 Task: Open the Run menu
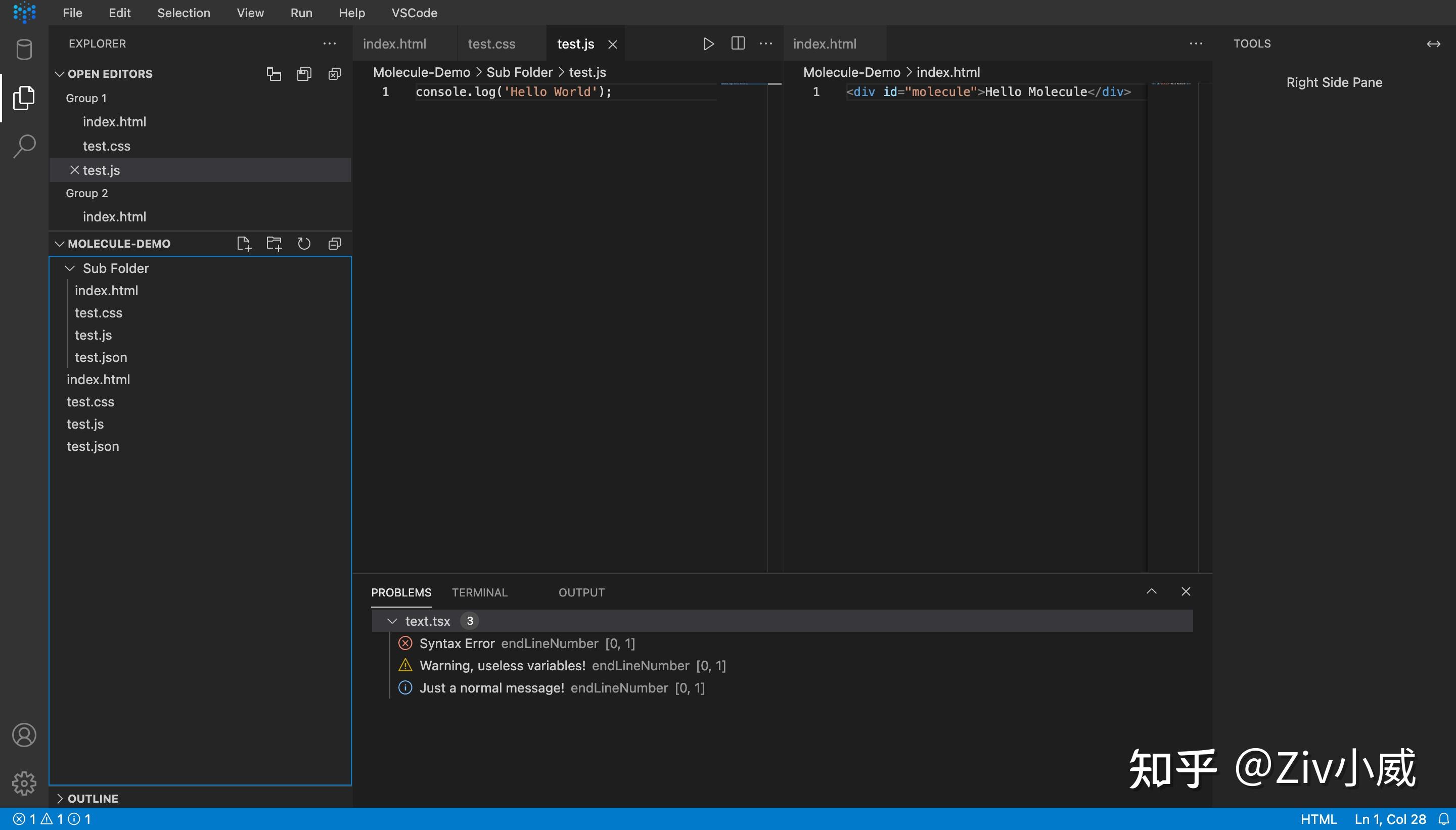point(302,13)
